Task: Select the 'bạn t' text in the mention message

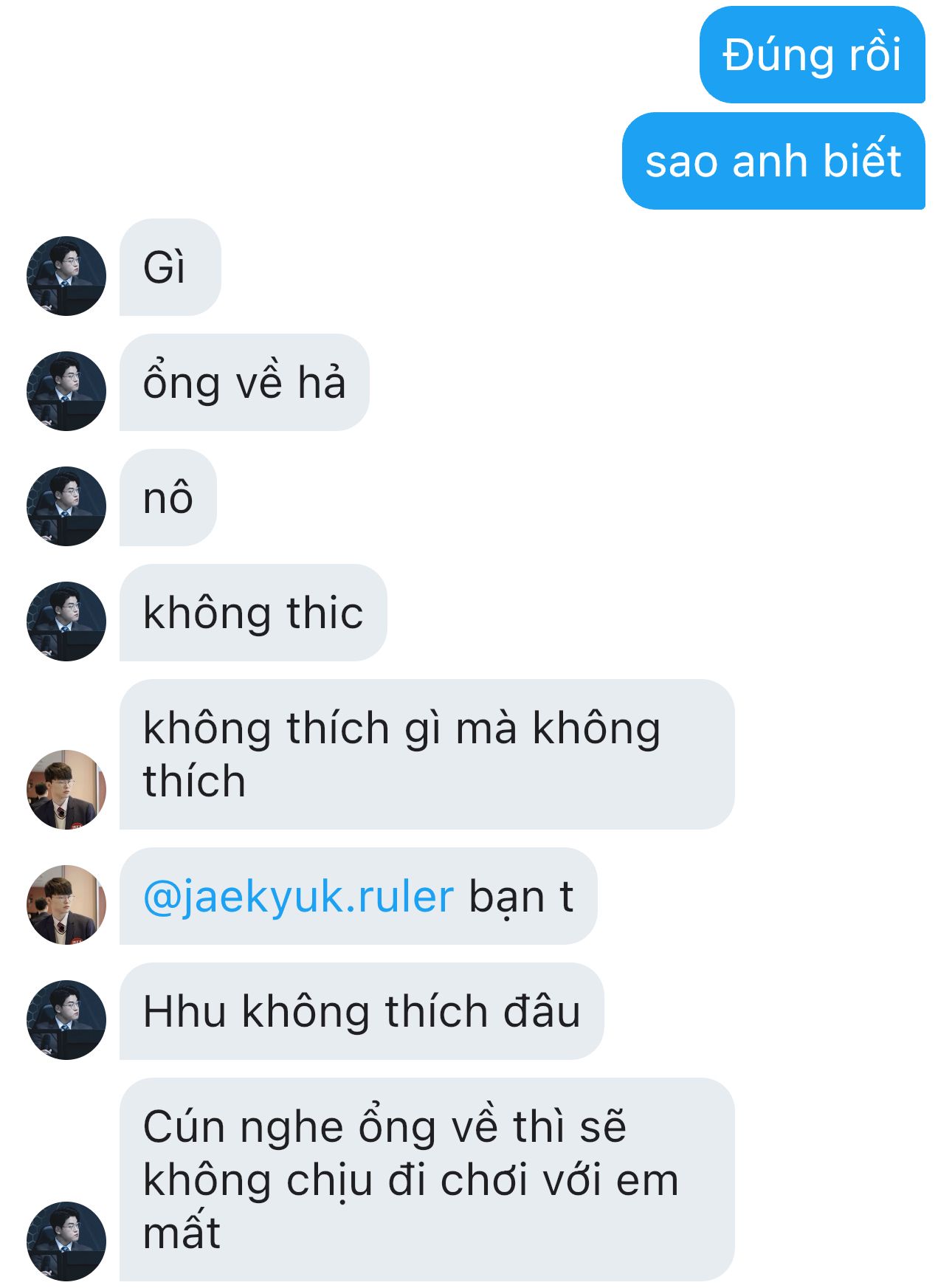Action: (x=521, y=898)
